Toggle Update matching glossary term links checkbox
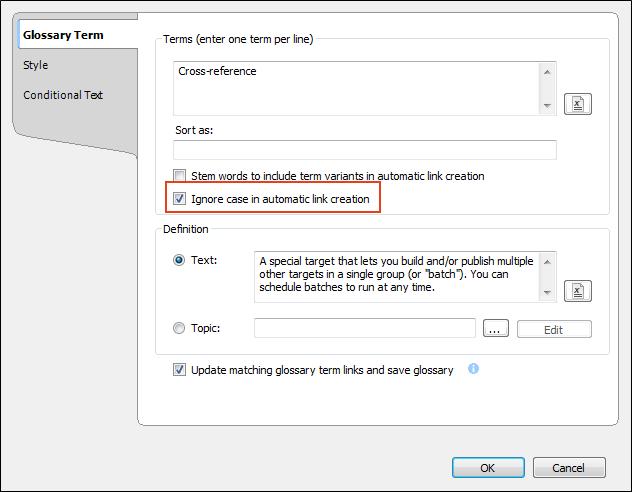 point(179,370)
